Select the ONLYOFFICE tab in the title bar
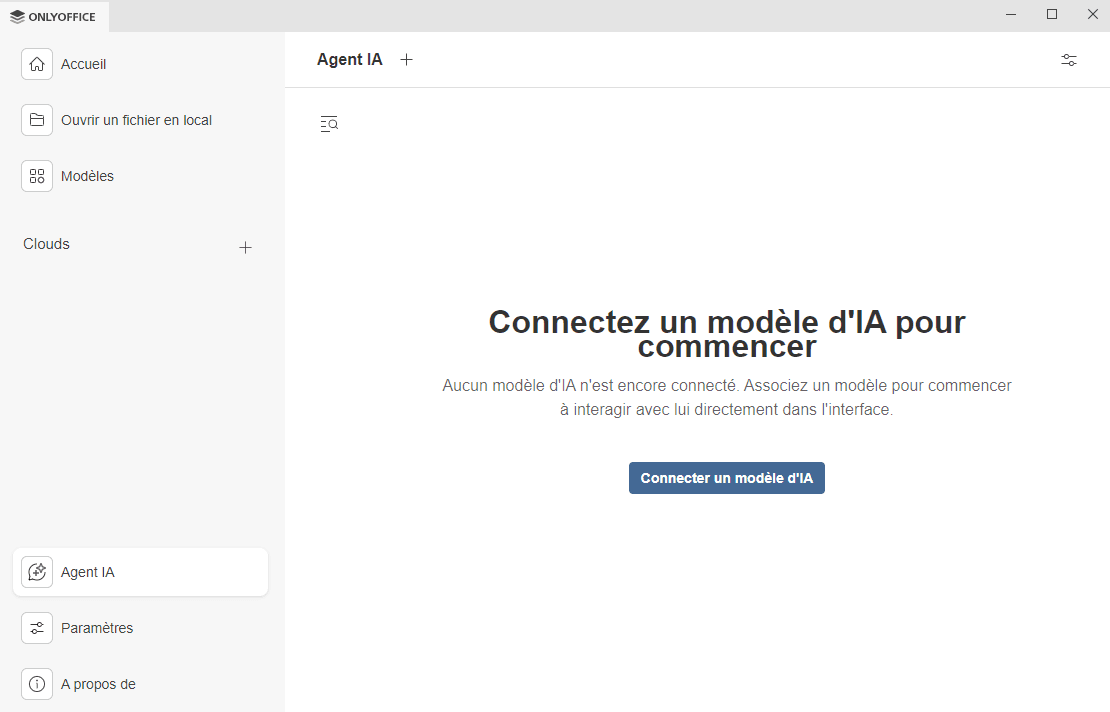The image size is (1110, 712). [54, 16]
